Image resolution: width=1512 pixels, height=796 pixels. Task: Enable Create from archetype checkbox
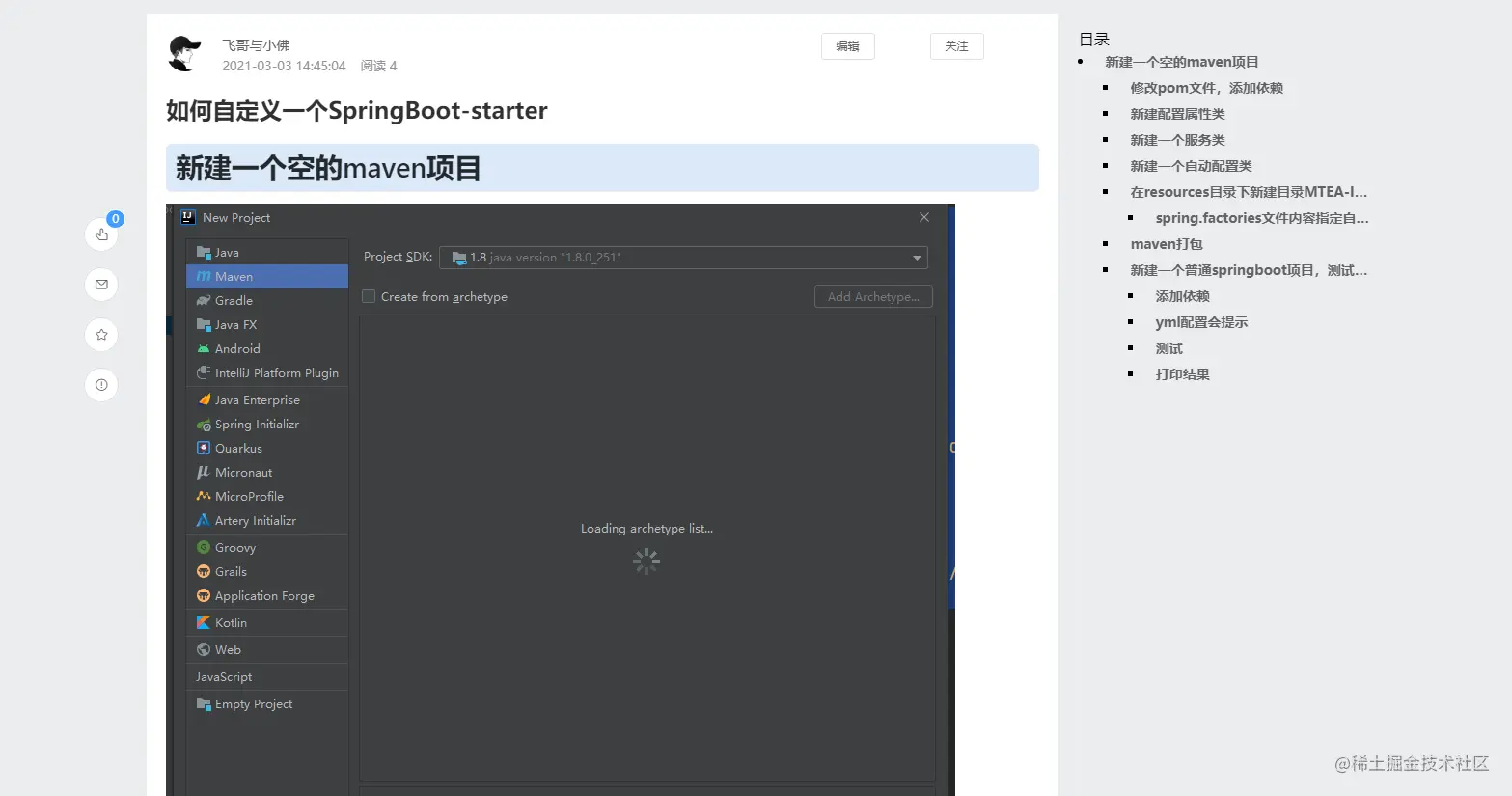click(369, 296)
